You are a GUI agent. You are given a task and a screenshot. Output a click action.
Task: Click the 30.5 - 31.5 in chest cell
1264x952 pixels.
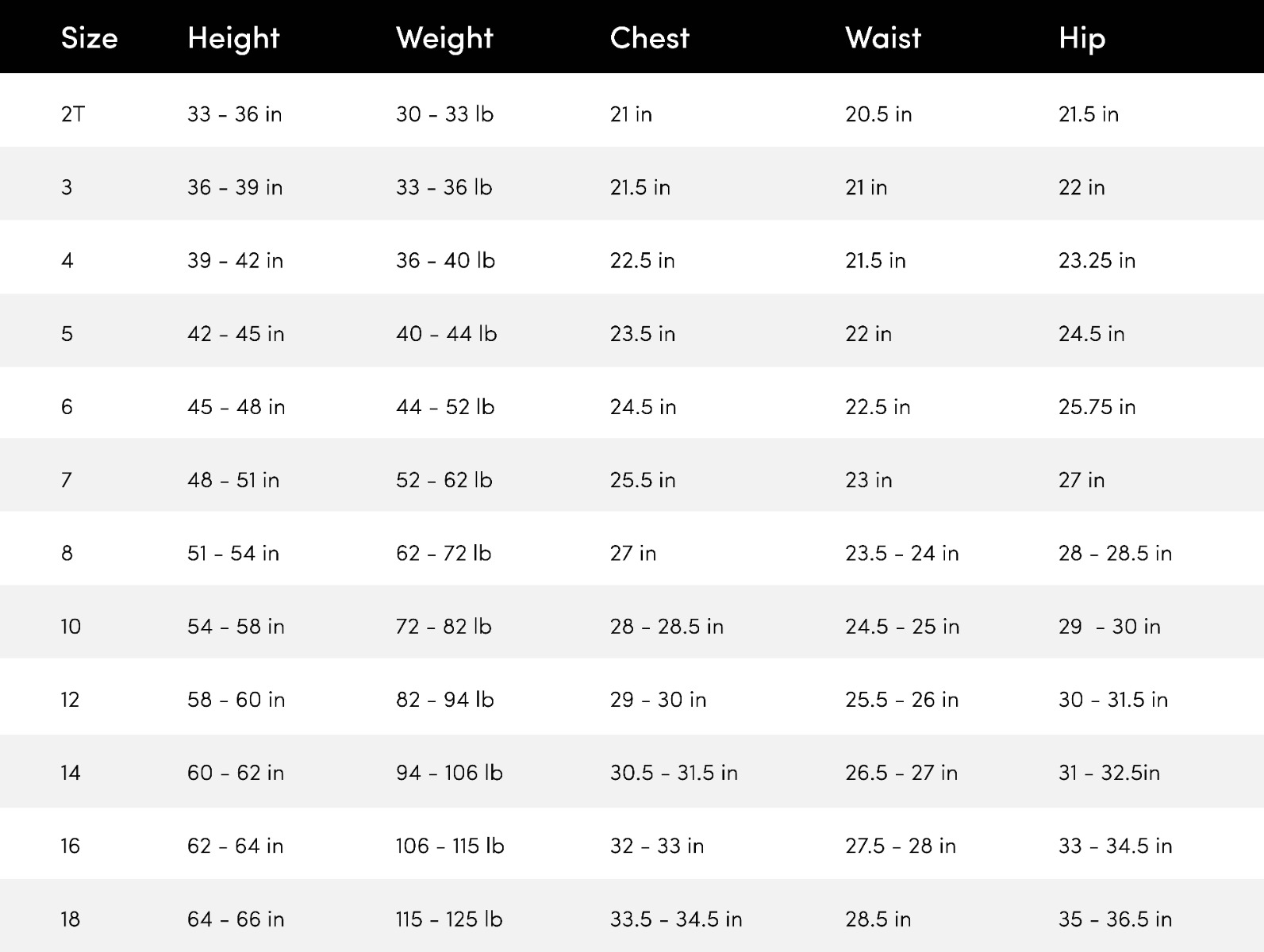674,773
